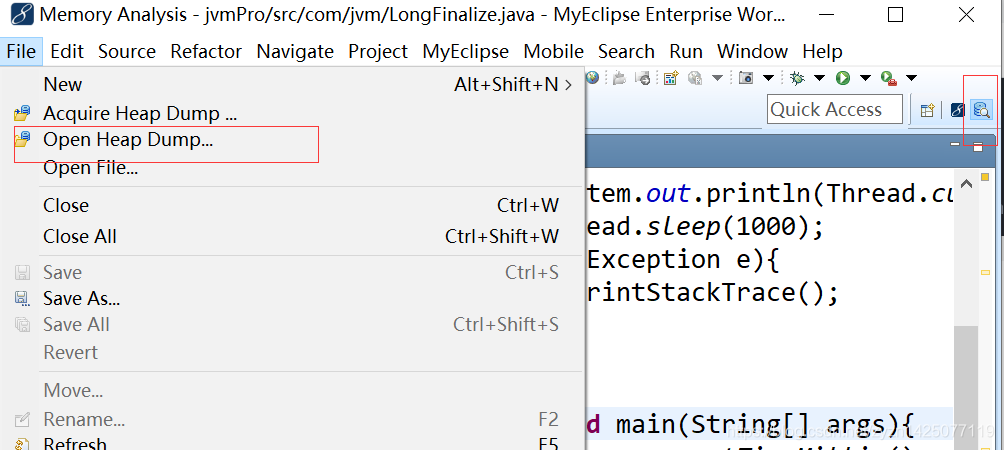Select Refresh in the File menu
Viewport: 1004px width, 450px height.
tap(293, 443)
